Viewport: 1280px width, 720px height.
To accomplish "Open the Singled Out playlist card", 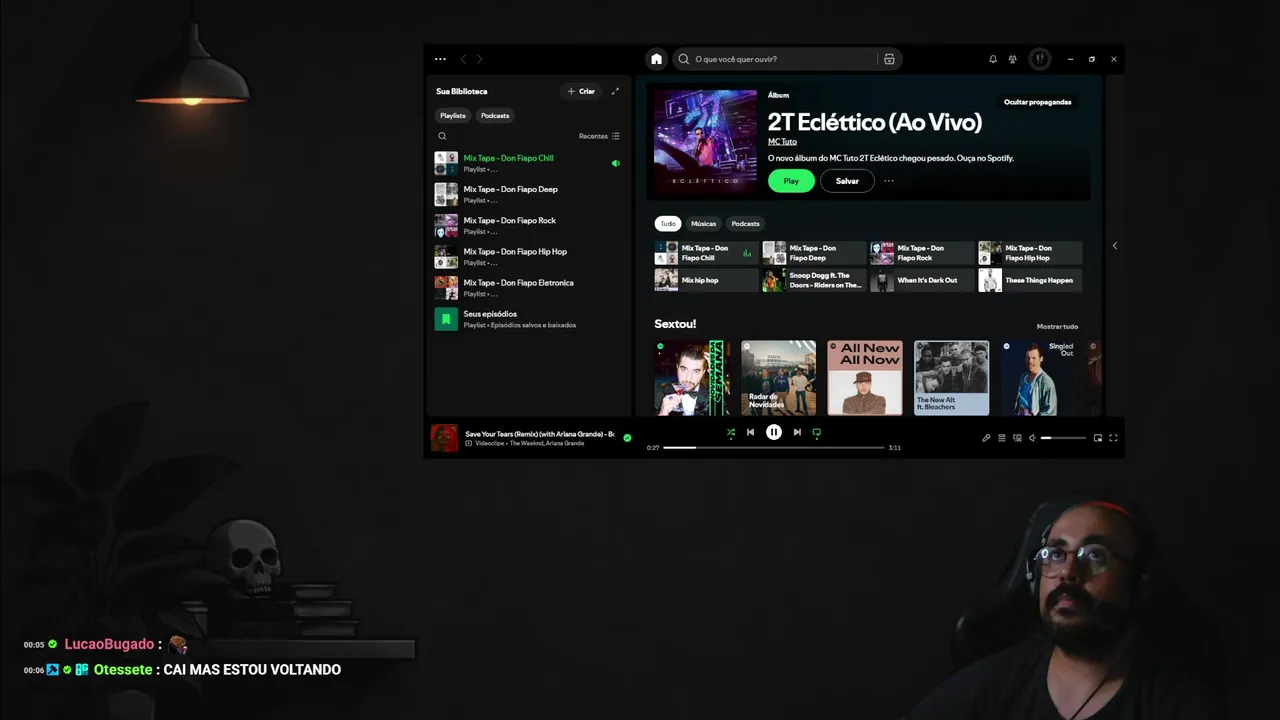I will [1038, 378].
